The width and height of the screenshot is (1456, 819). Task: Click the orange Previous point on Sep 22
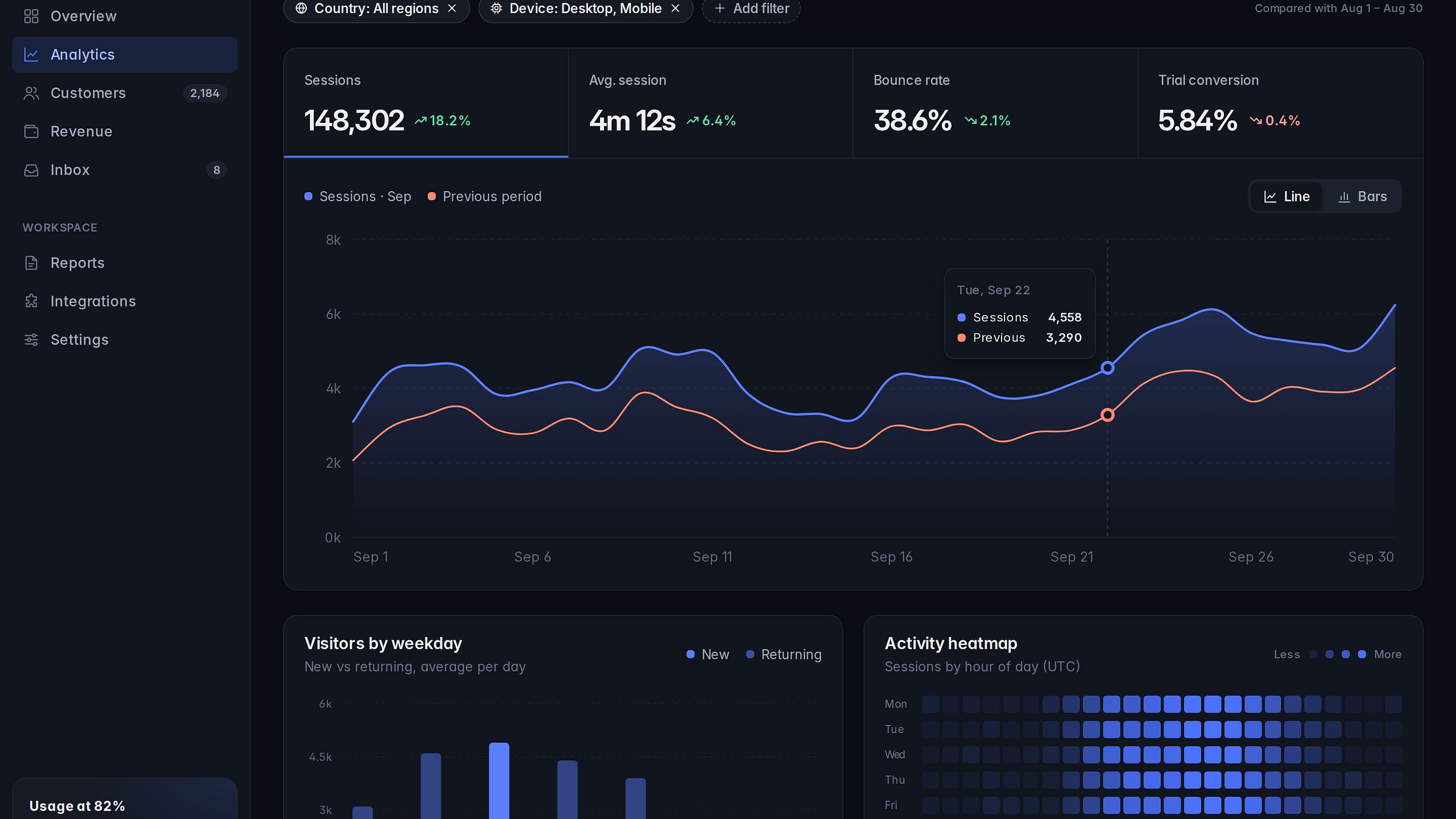(1107, 415)
